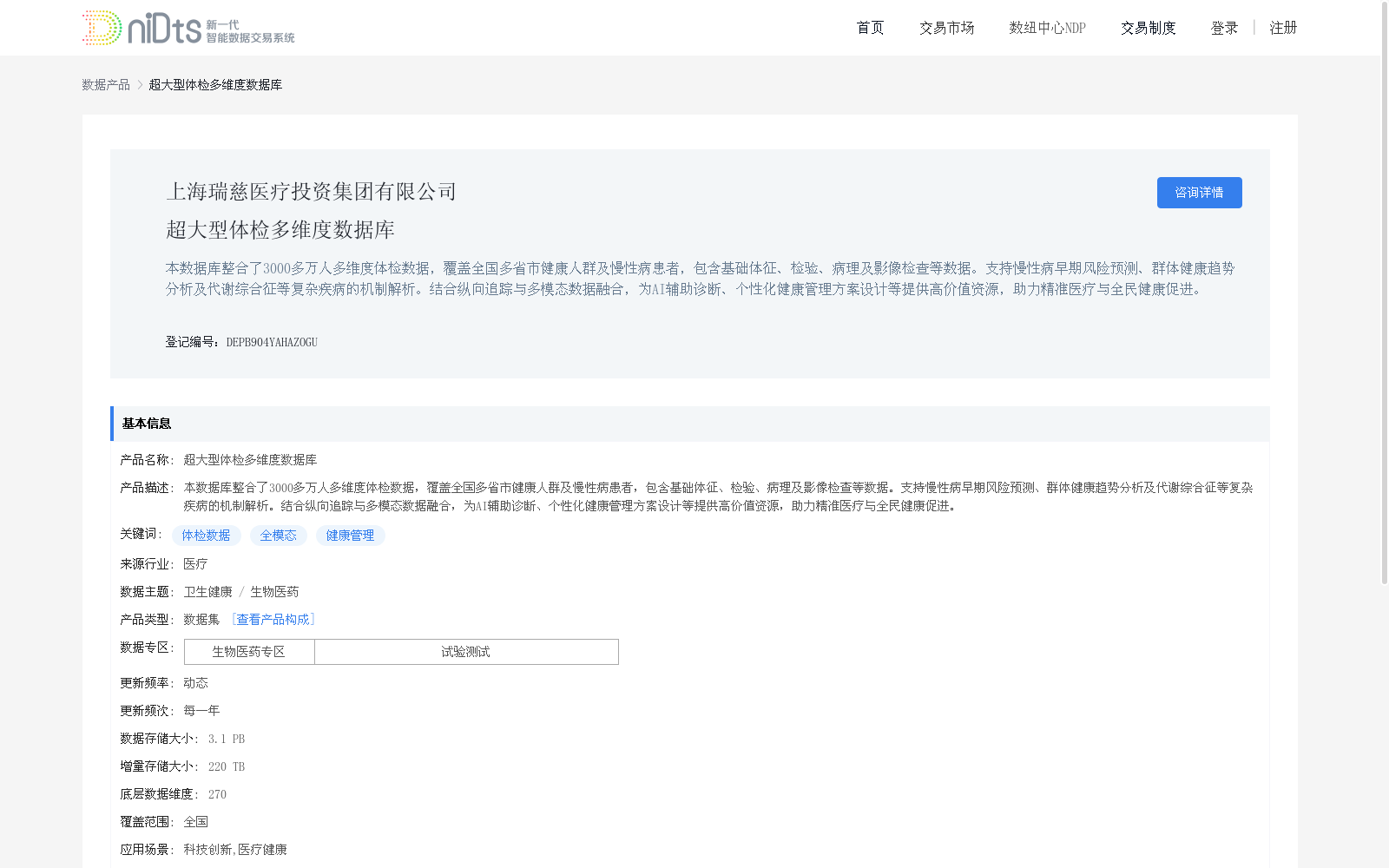This screenshot has height=868, width=1389.
Task: Open 查看产品构成 details link
Action: point(273,619)
